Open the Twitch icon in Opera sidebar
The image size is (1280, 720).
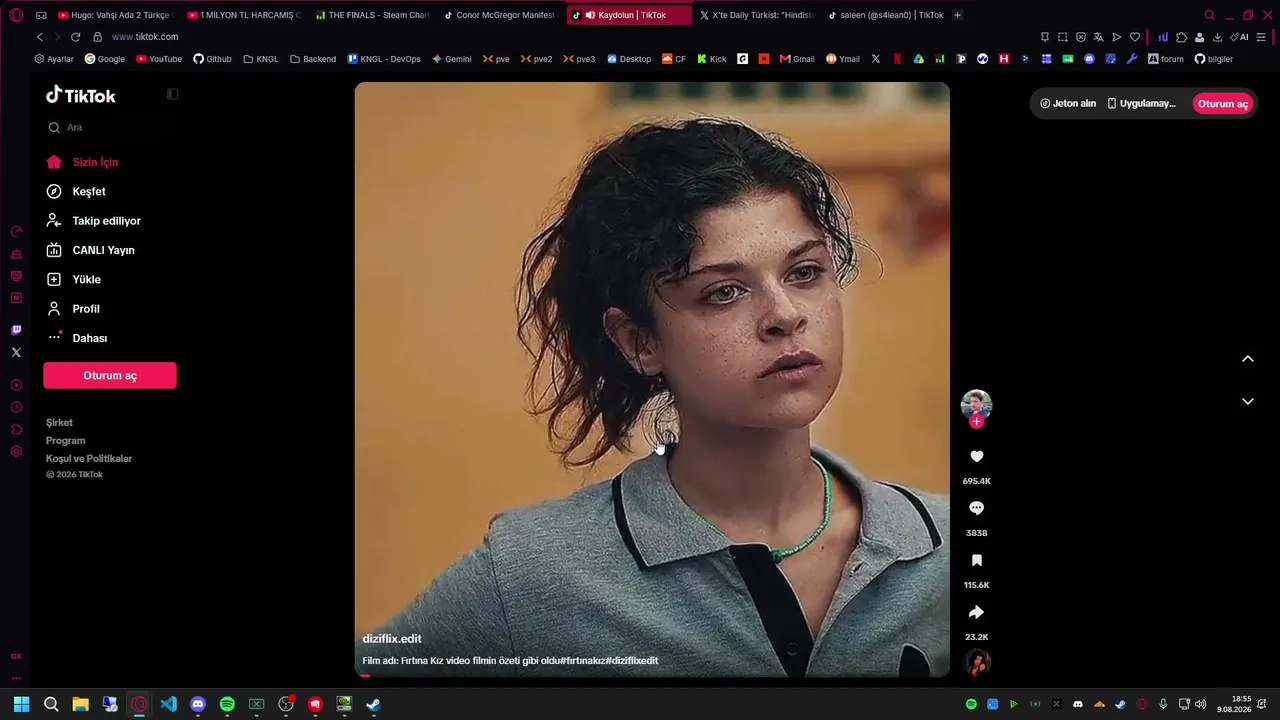pos(16,330)
